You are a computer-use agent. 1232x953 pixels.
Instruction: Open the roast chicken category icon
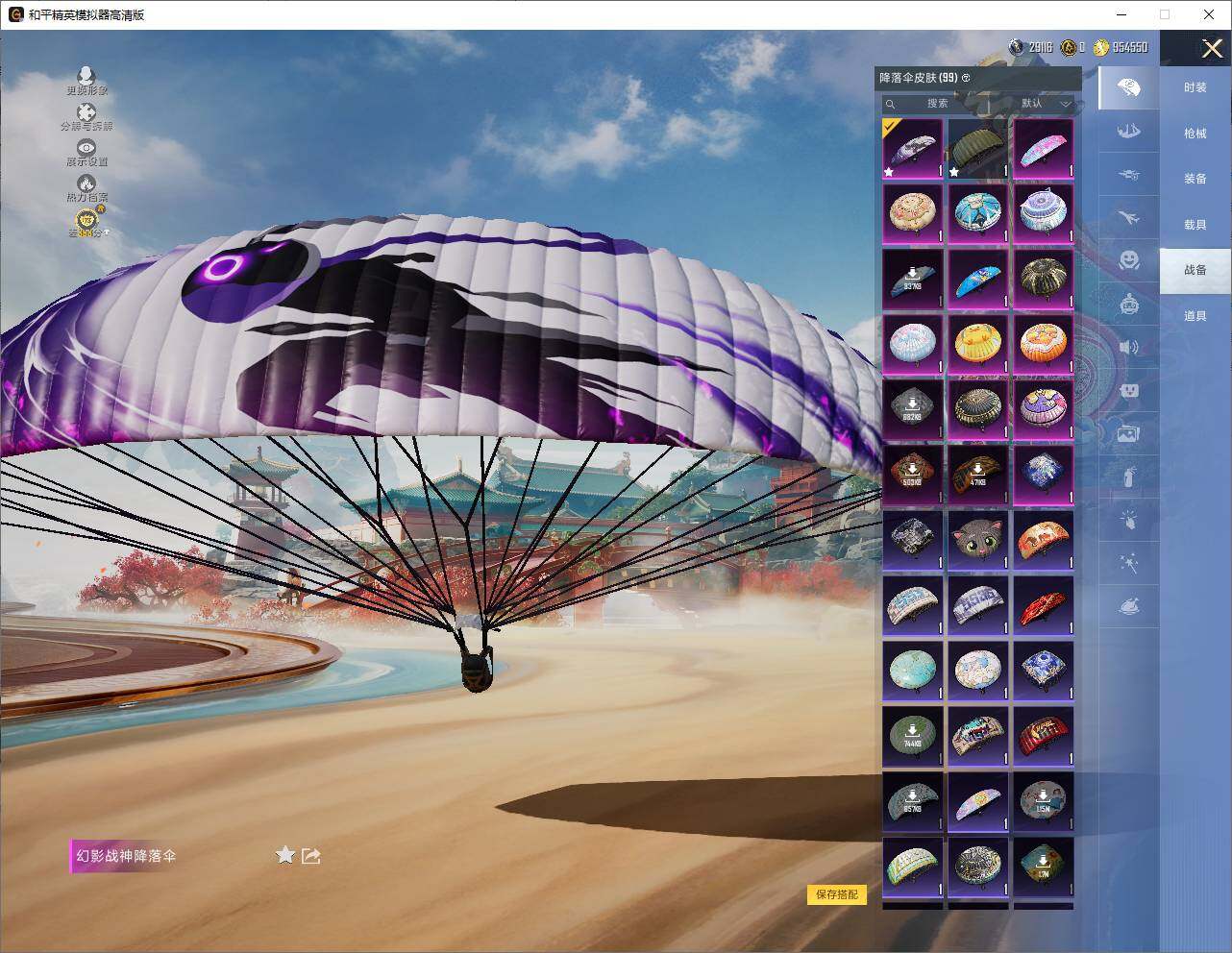(1129, 606)
